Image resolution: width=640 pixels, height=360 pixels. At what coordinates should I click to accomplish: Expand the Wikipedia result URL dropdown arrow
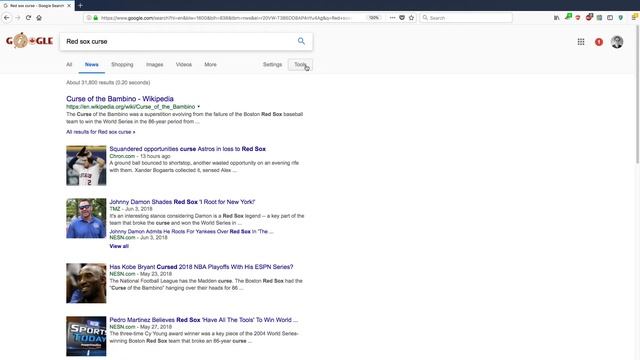click(x=199, y=107)
